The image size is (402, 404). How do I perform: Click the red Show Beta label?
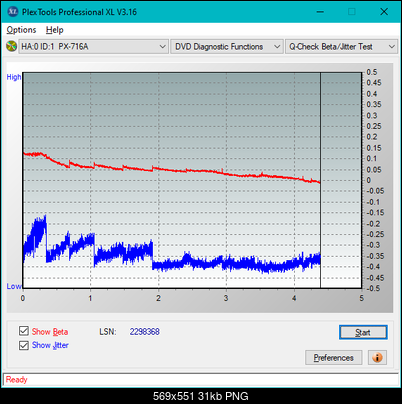(50, 332)
